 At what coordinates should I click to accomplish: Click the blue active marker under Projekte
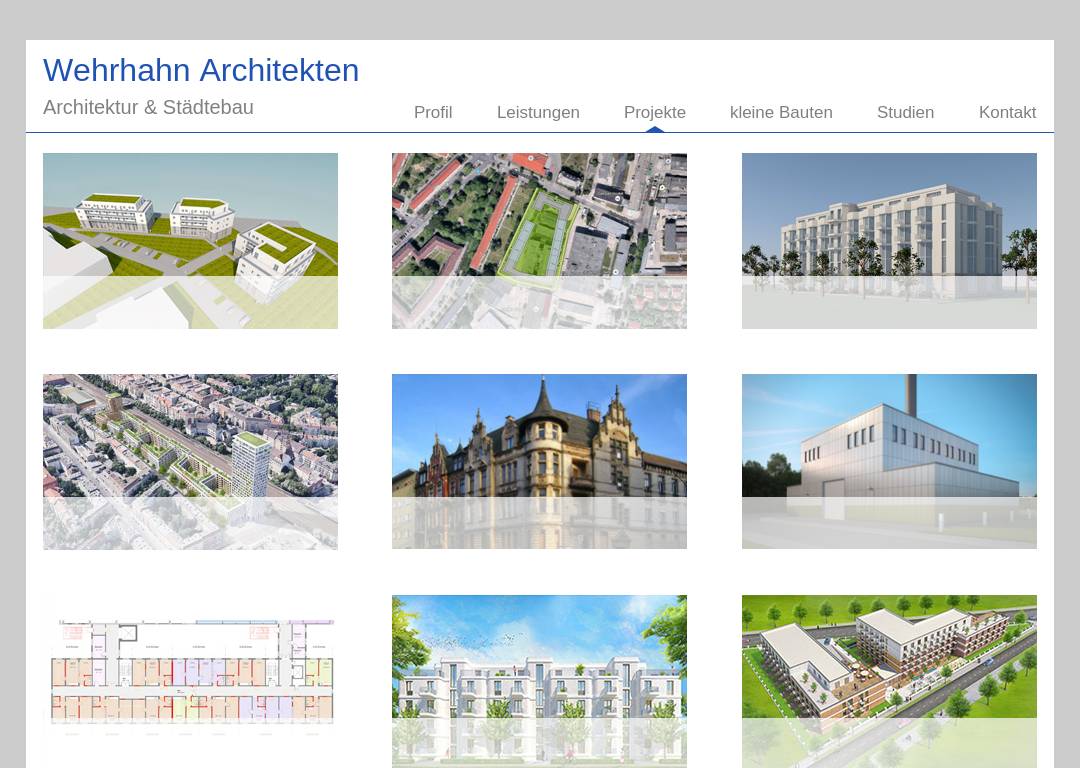click(x=655, y=129)
